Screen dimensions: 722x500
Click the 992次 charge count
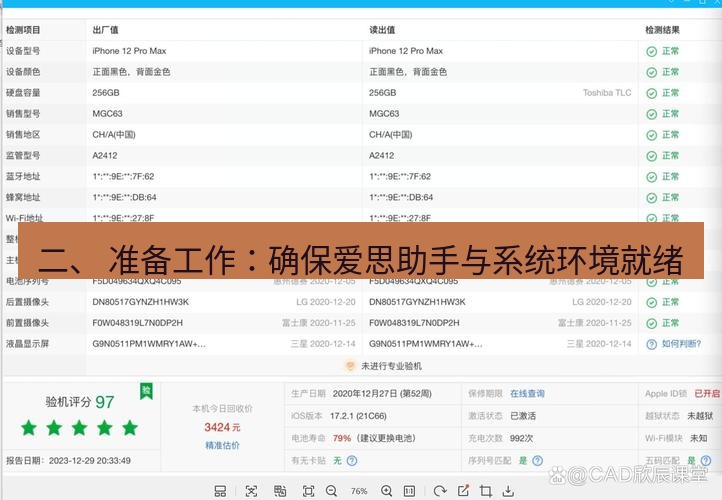click(x=521, y=438)
